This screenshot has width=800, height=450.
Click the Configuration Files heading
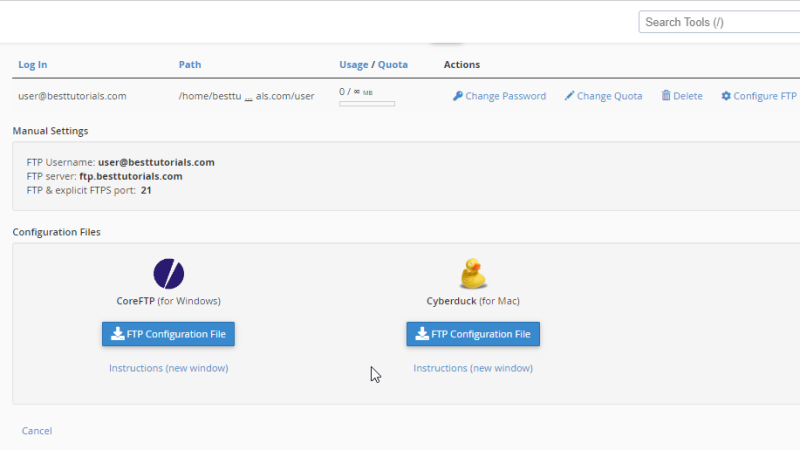click(x=56, y=232)
